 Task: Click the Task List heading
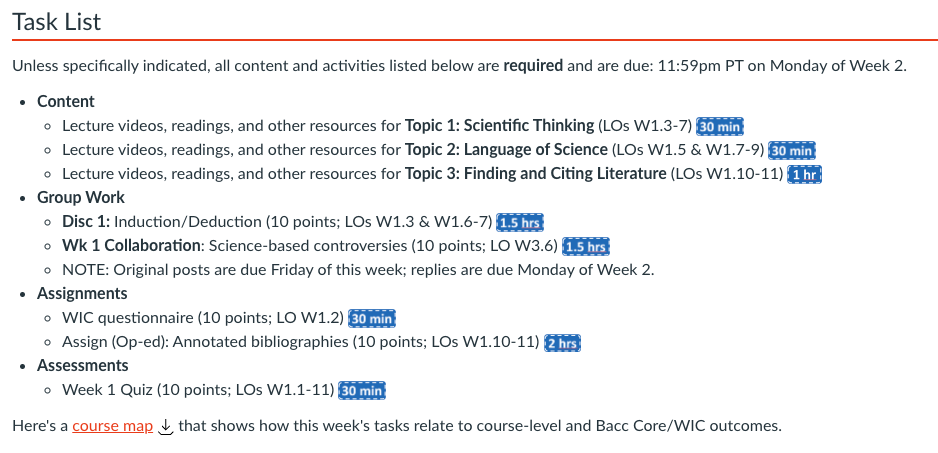pos(57,22)
